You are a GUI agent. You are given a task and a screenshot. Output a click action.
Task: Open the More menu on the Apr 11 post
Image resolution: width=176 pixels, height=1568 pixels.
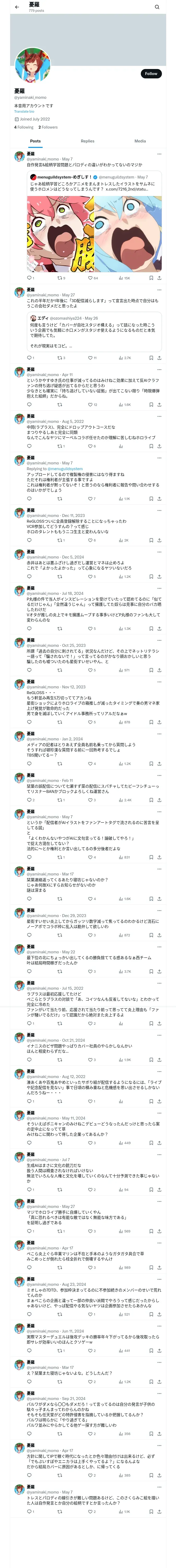click(x=159, y=369)
